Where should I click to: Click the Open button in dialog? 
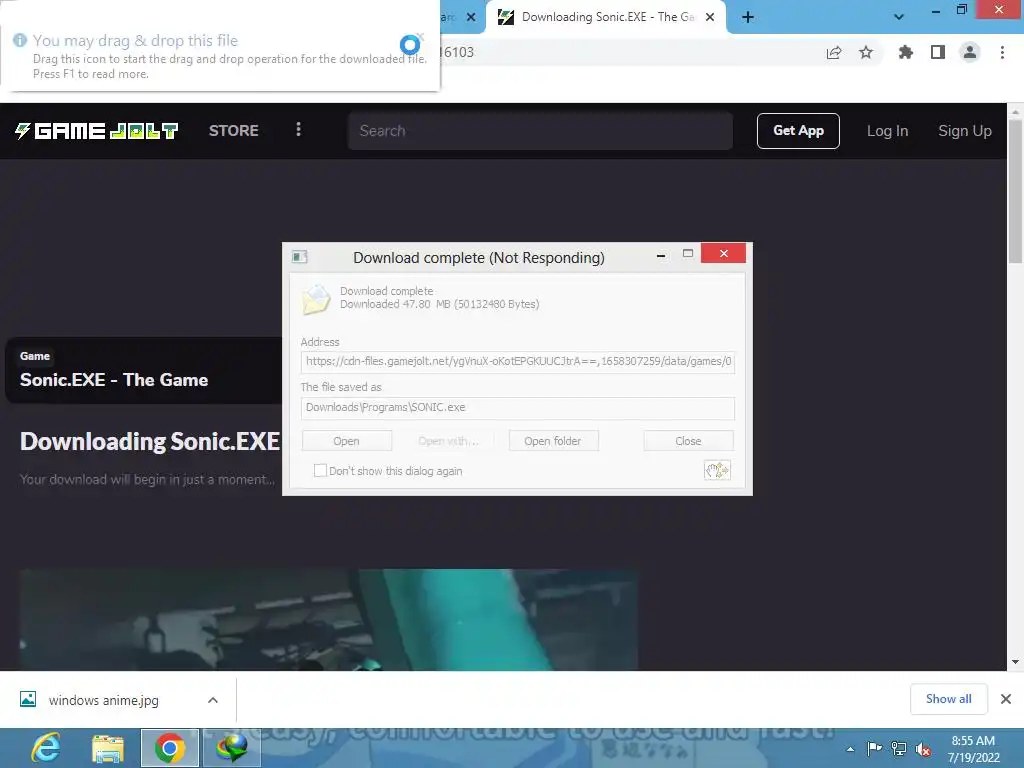click(346, 441)
